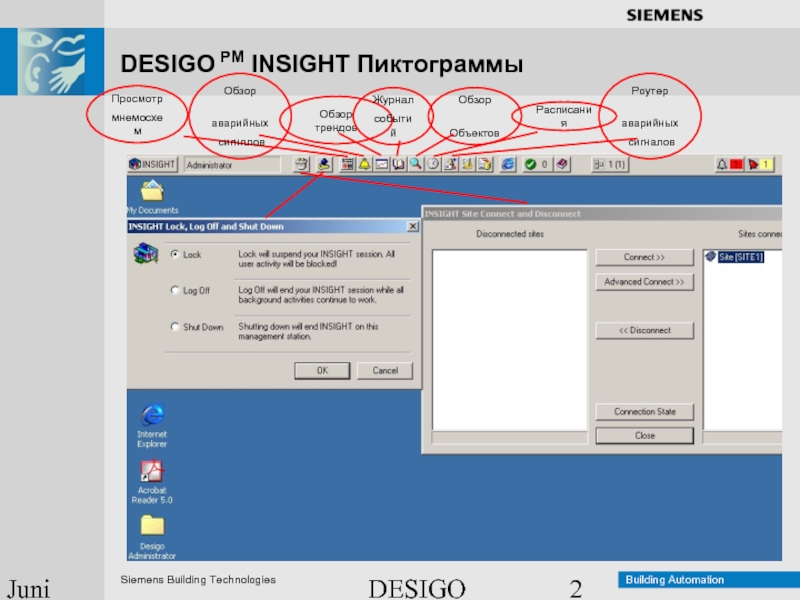
Task: Close the INSIGHT Lock, Log Off dialog
Action: tap(413, 226)
